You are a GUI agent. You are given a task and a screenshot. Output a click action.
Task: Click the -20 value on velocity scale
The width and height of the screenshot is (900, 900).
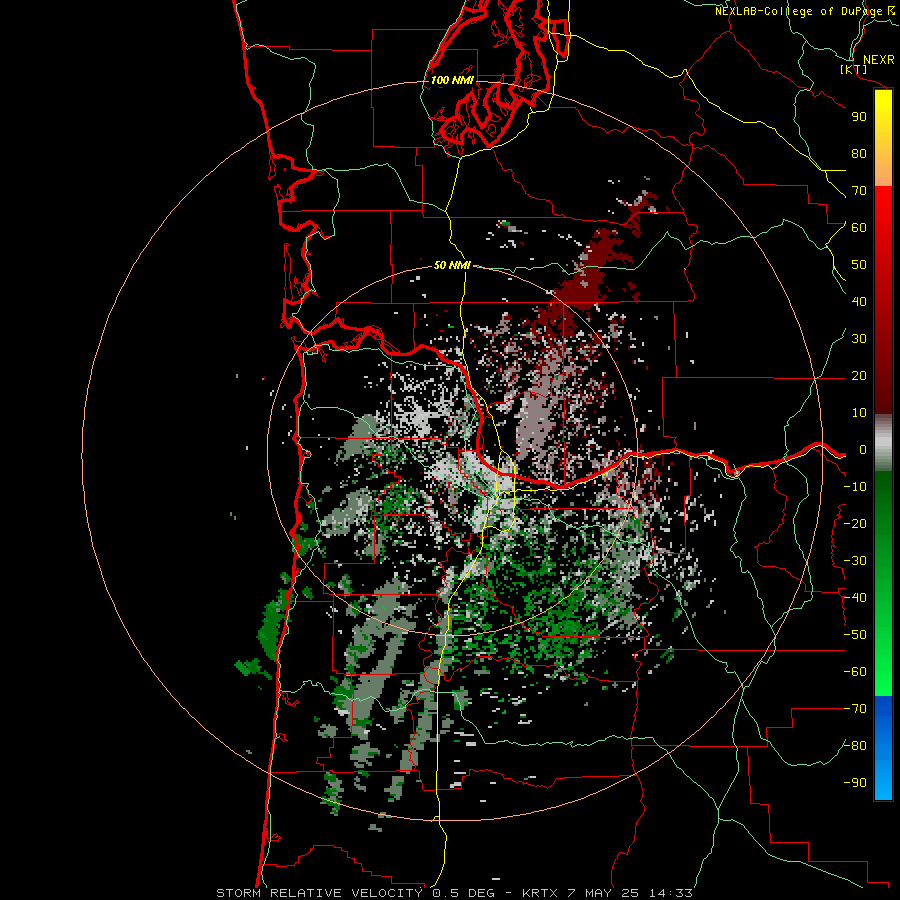tap(855, 524)
